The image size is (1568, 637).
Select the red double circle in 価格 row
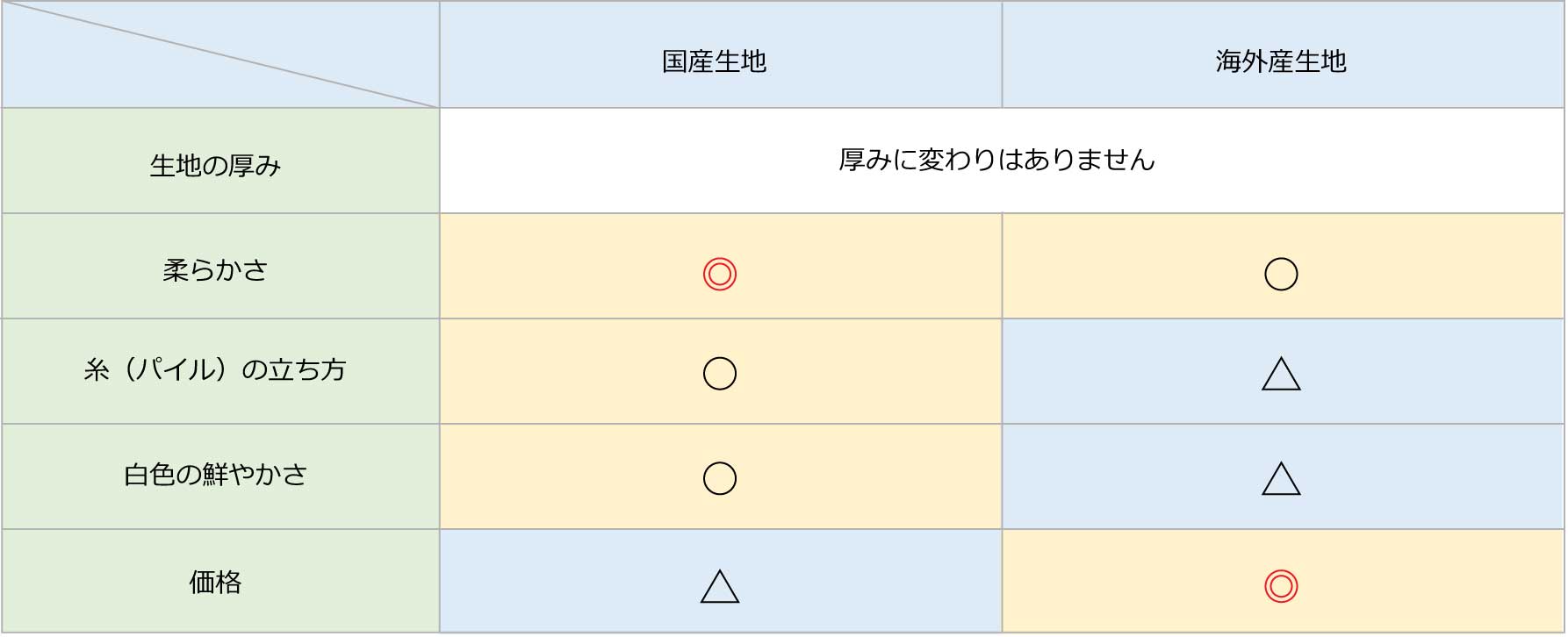tap(1280, 586)
